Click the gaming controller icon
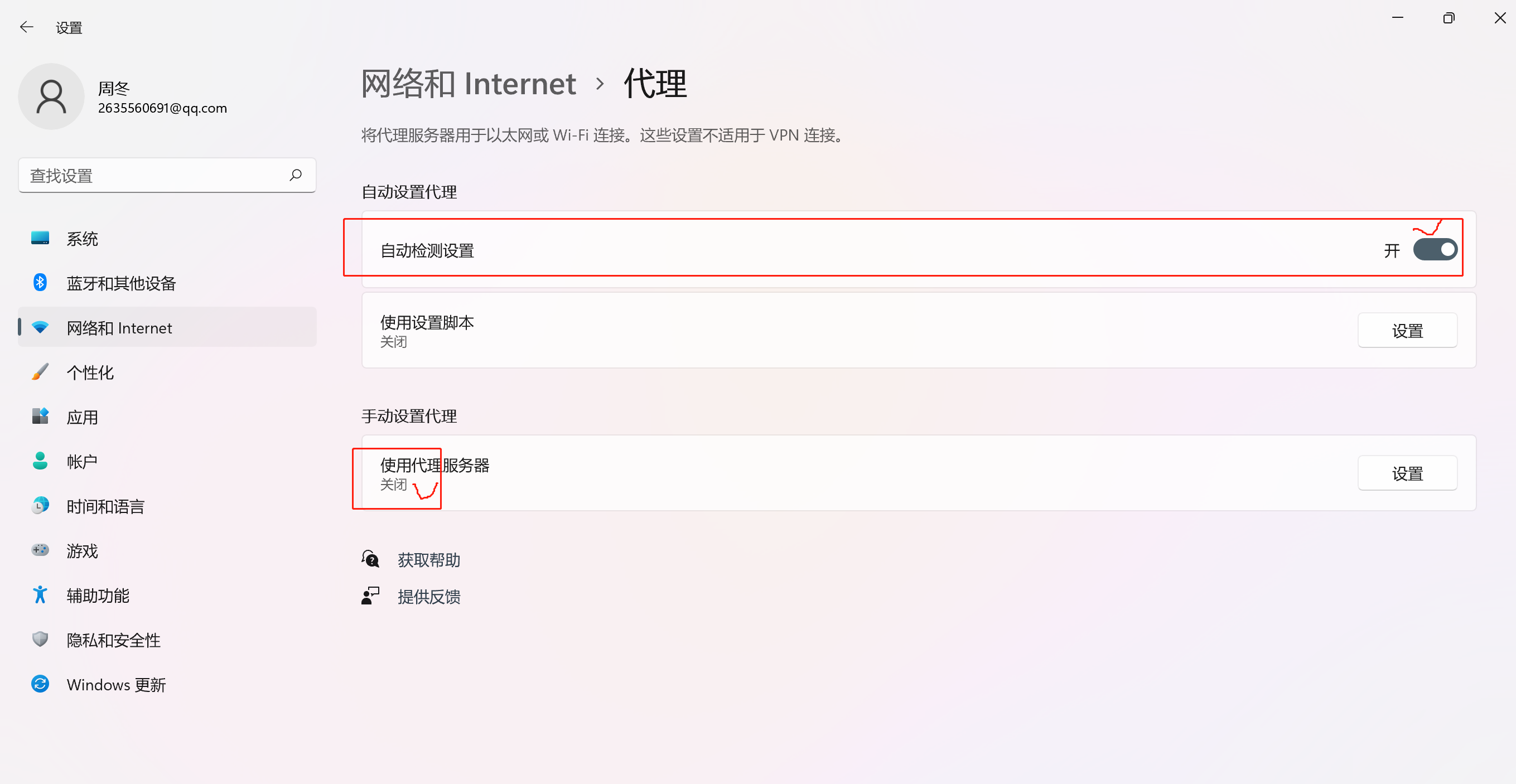 pyautogui.click(x=40, y=550)
